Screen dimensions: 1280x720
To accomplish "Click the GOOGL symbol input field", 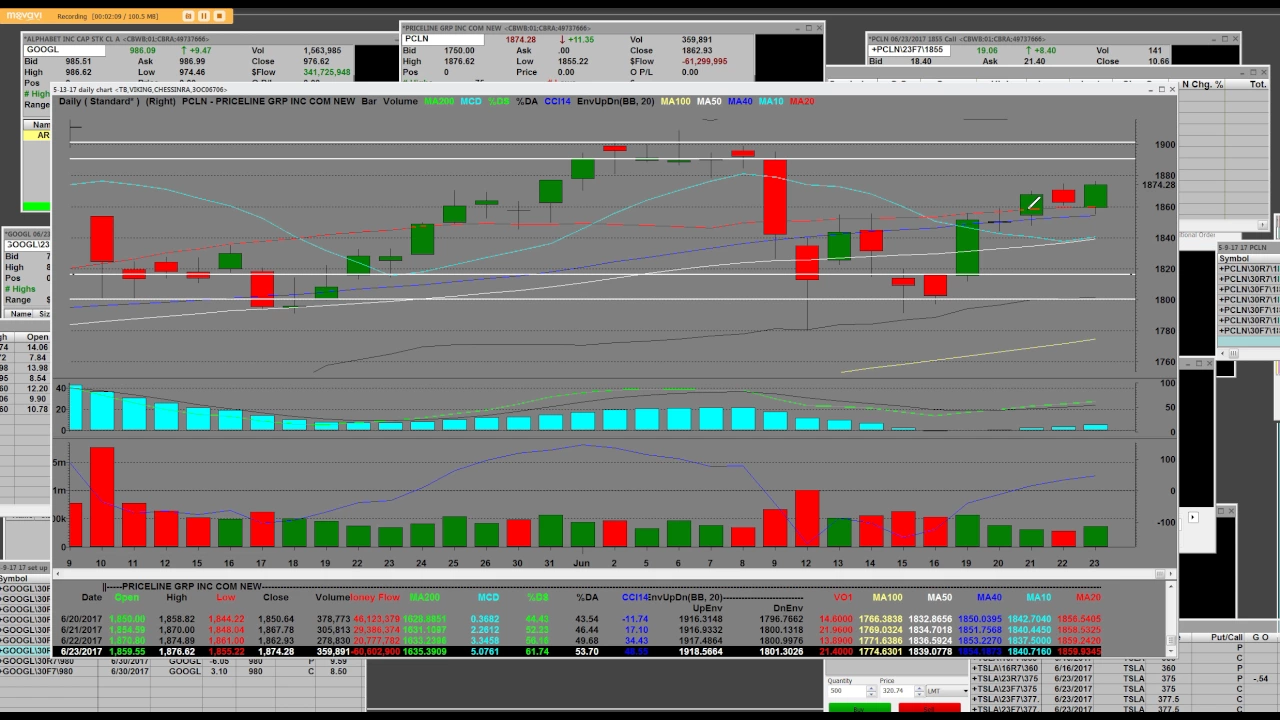I will pyautogui.click(x=65, y=50).
